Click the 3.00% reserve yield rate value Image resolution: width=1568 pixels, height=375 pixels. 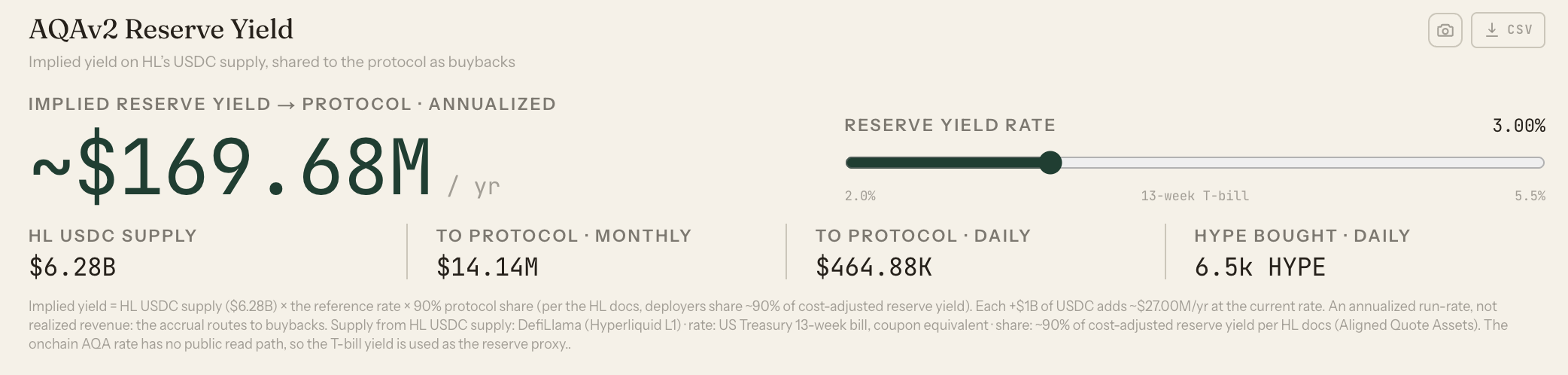point(1518,126)
